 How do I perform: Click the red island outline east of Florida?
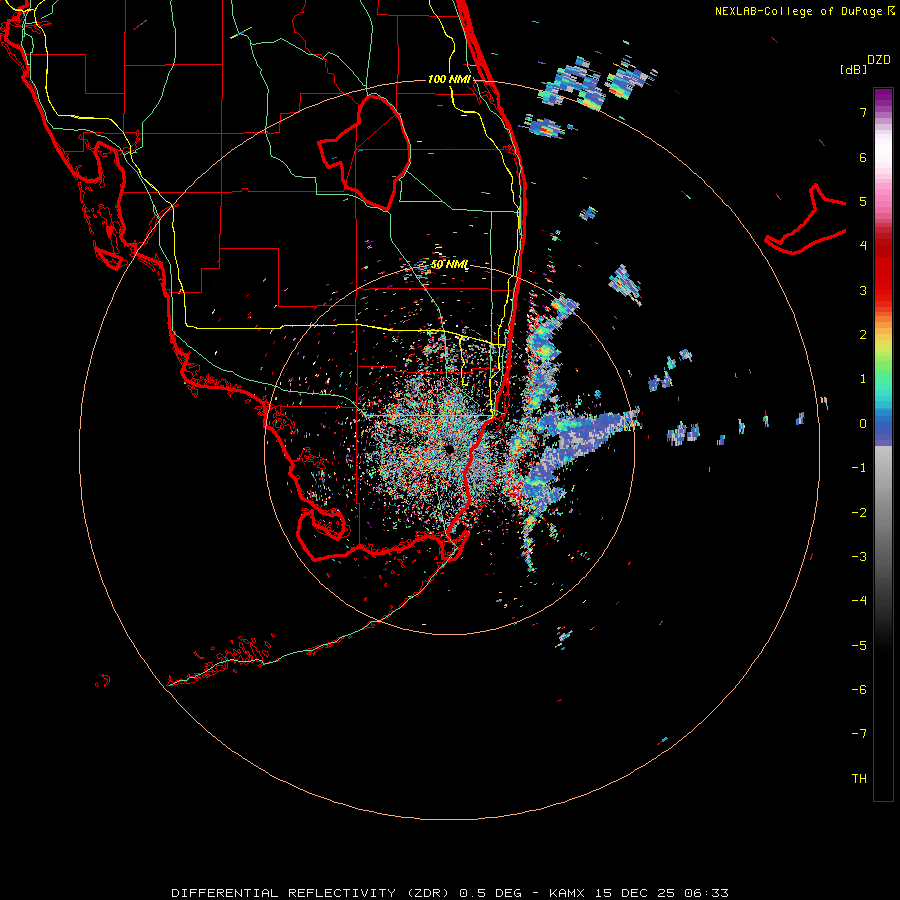805,220
